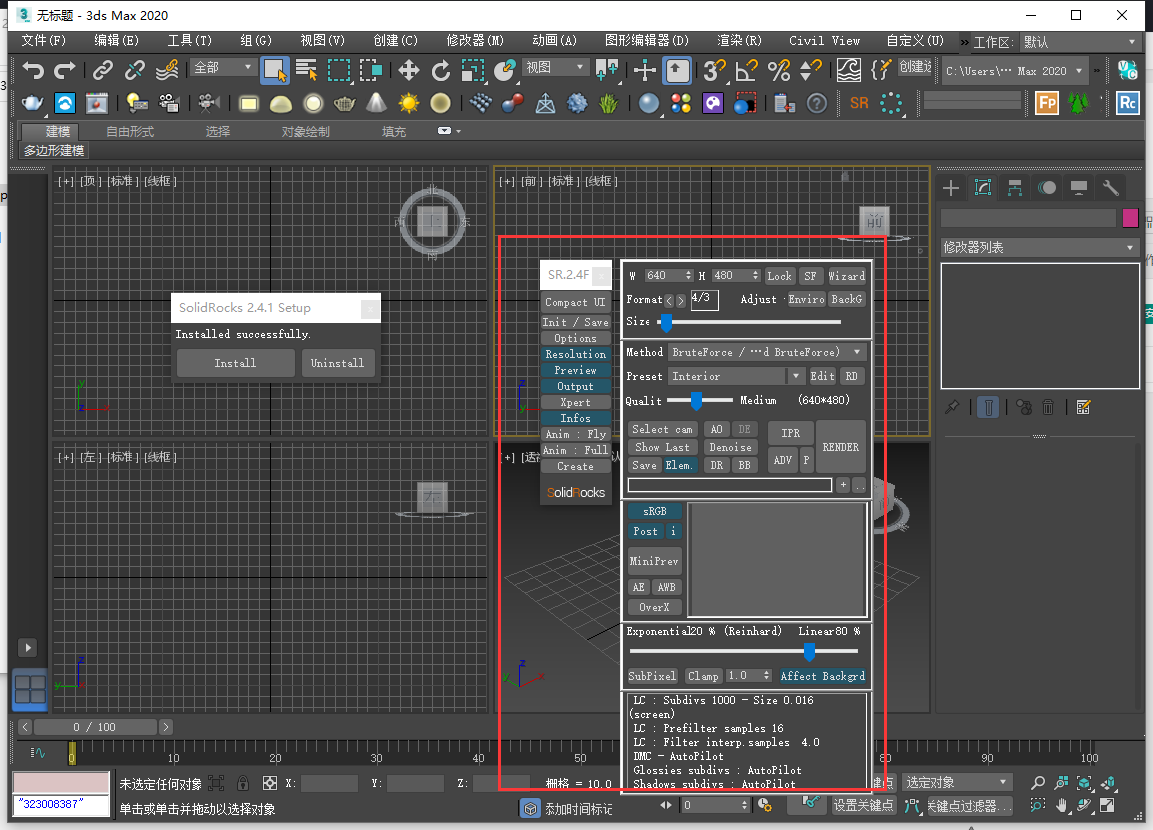The width and height of the screenshot is (1153, 830).
Task: Click the sun light icon
Action: point(408,103)
